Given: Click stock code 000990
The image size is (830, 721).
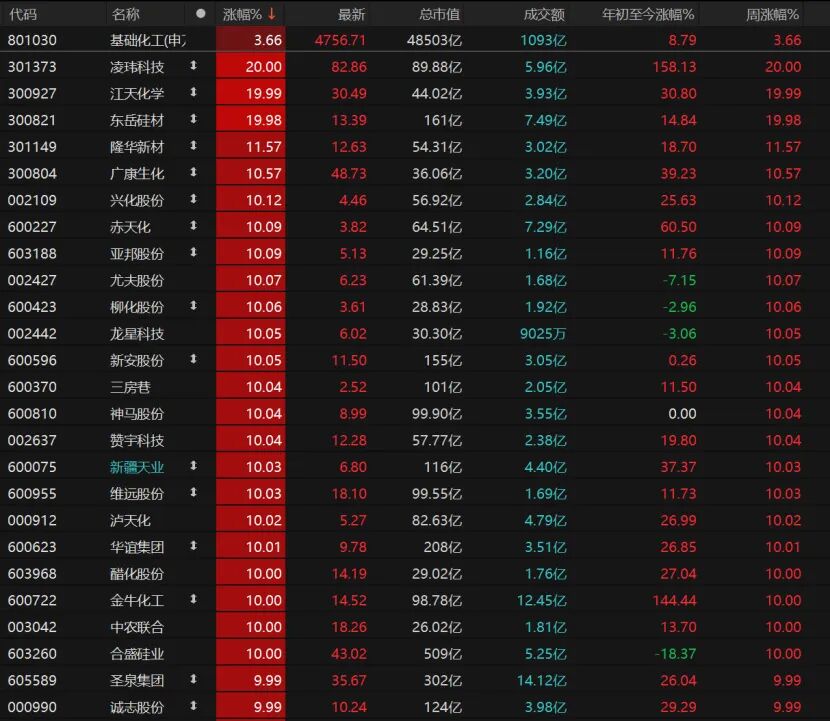Looking at the screenshot, I should 32,707.
